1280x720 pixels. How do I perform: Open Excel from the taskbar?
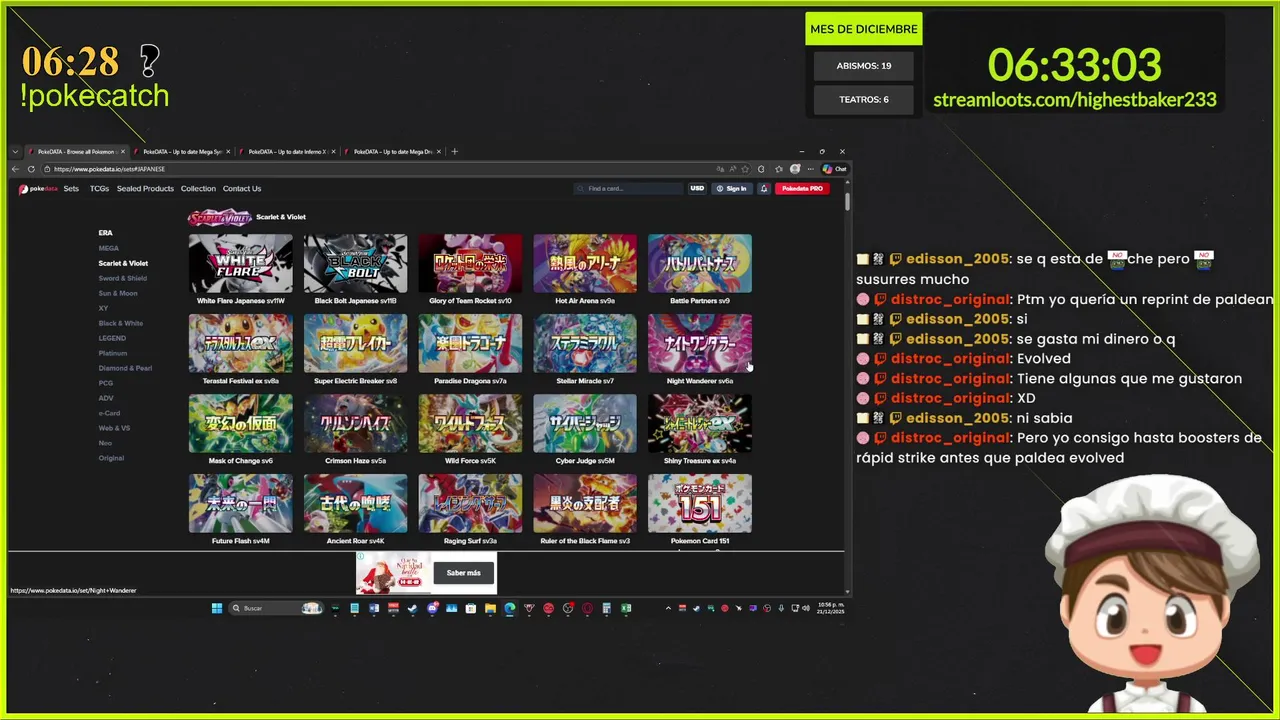[625, 608]
